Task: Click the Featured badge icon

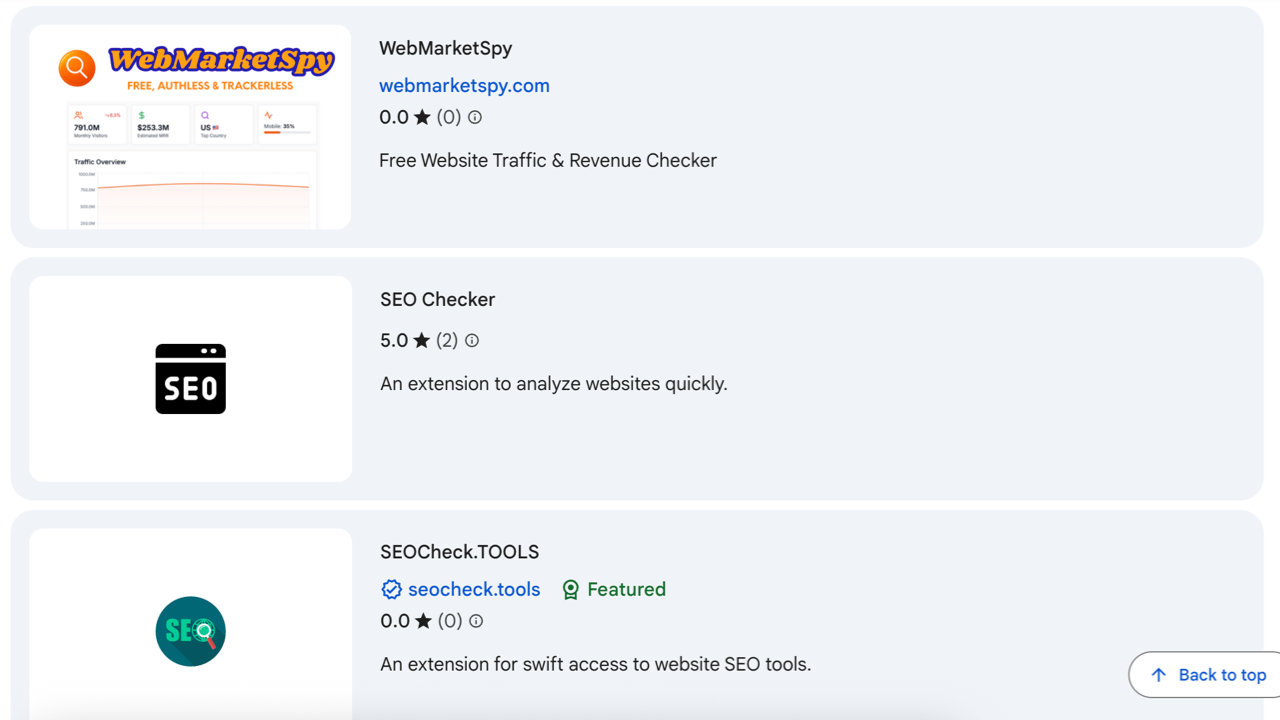Action: coord(570,590)
